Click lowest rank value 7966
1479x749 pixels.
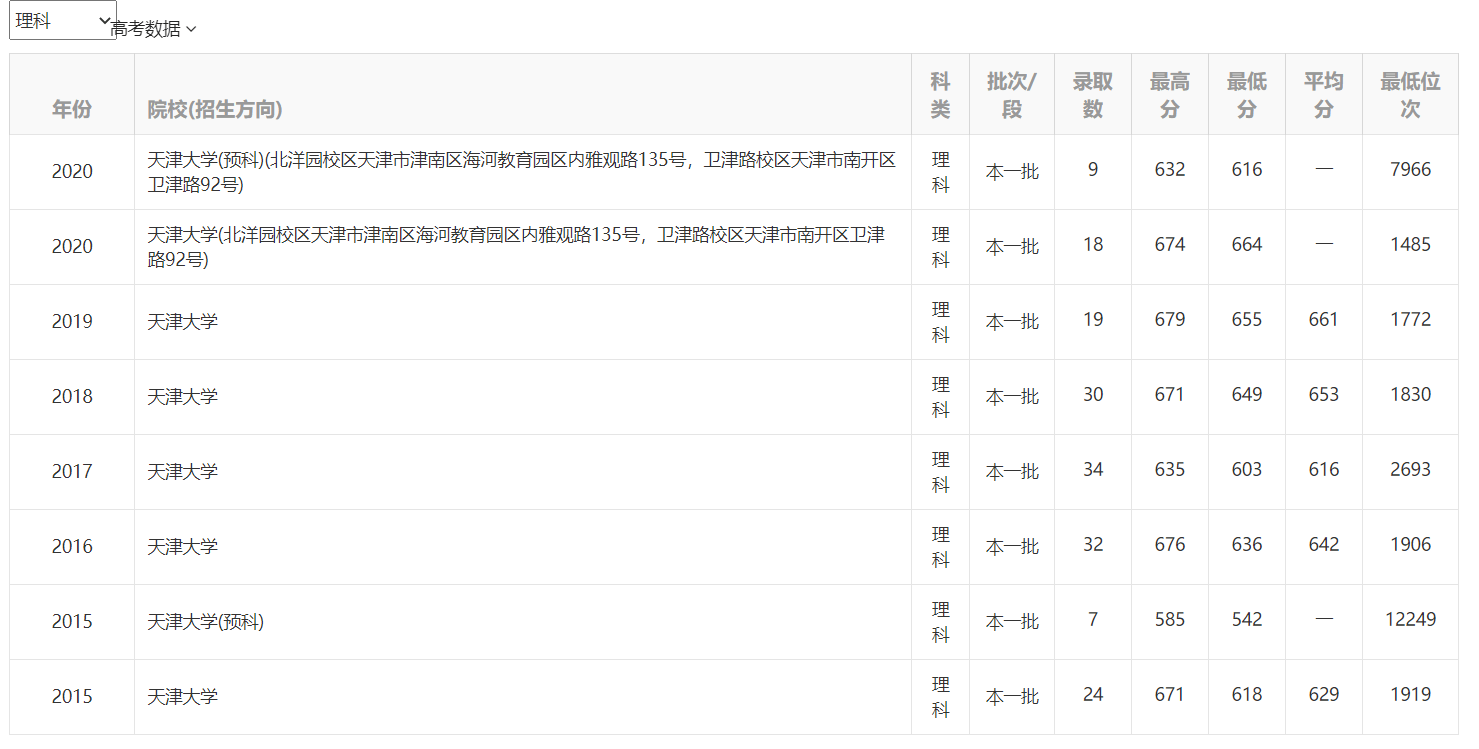pyautogui.click(x=1410, y=169)
